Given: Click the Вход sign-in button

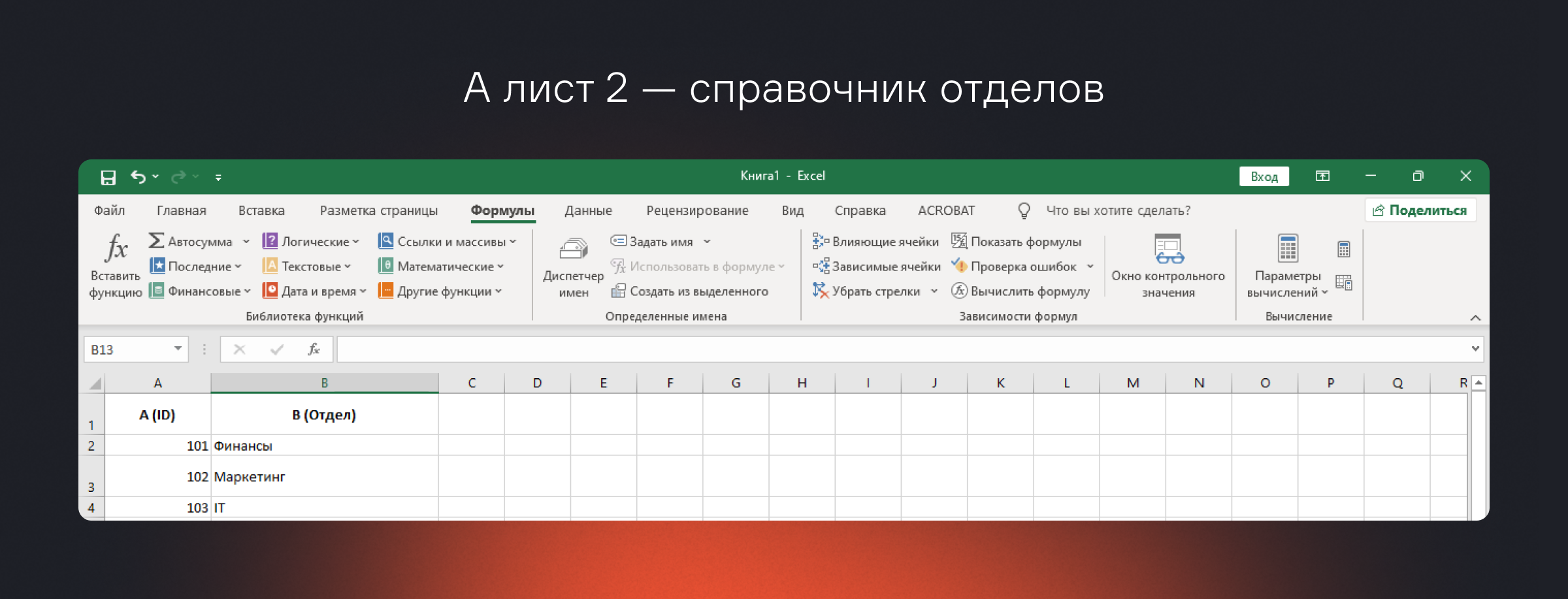Looking at the screenshot, I should tap(1264, 176).
